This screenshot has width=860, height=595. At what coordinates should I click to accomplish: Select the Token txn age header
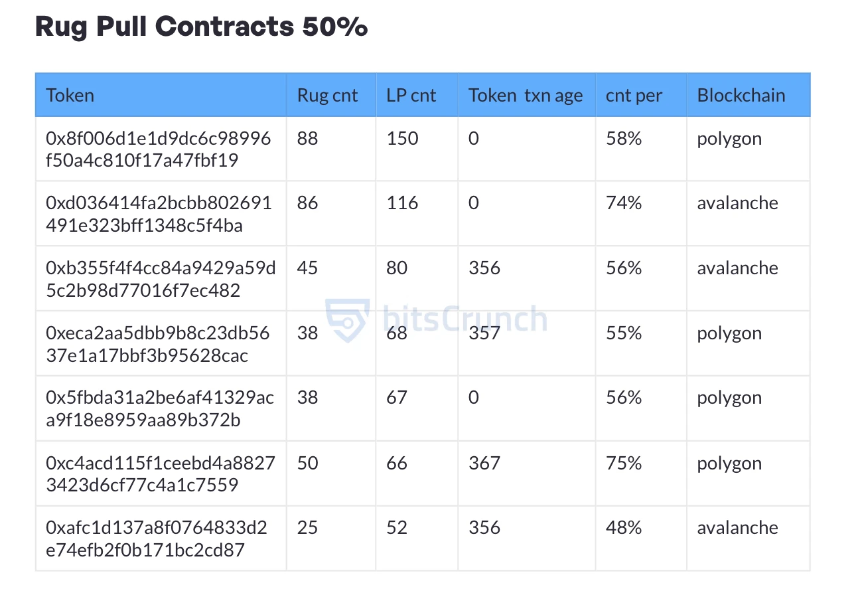click(525, 96)
